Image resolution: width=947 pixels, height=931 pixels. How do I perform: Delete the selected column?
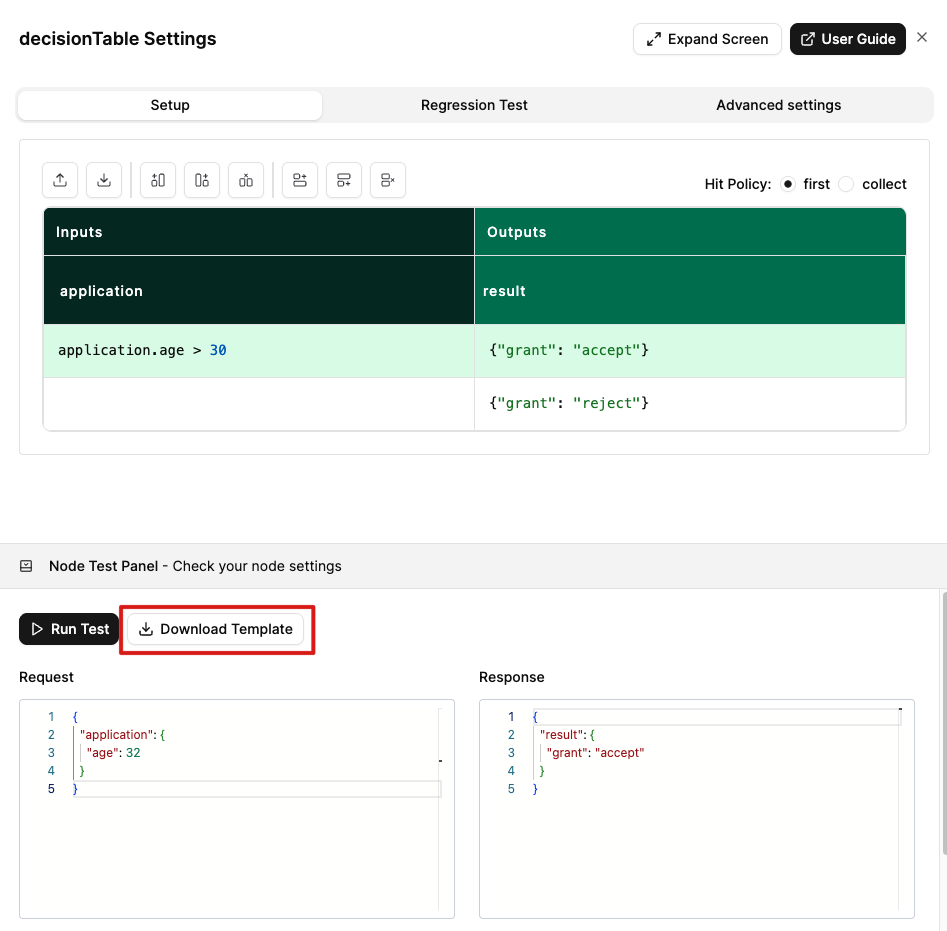pyautogui.click(x=246, y=180)
